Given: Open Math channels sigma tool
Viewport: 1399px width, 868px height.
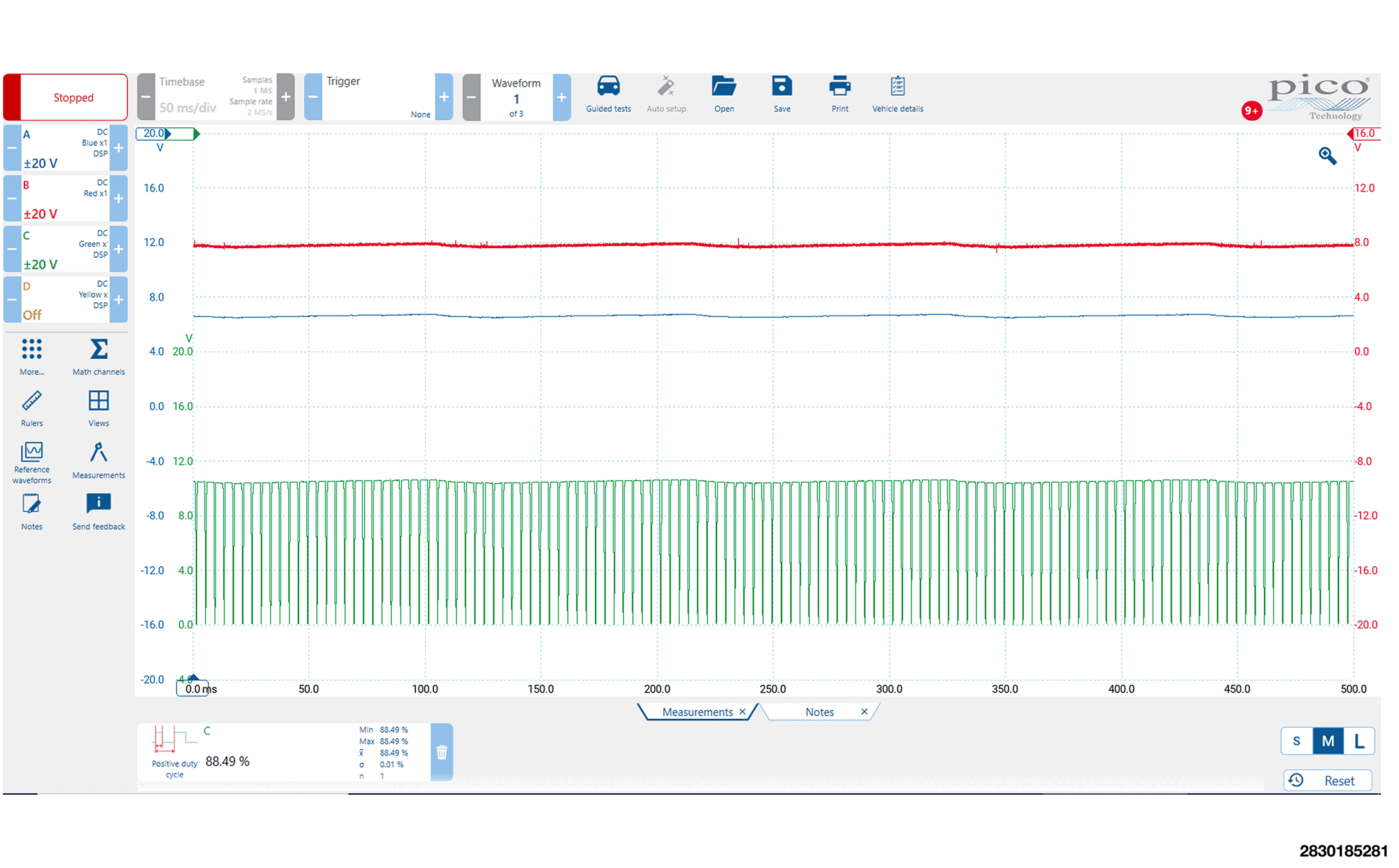Looking at the screenshot, I should (98, 350).
